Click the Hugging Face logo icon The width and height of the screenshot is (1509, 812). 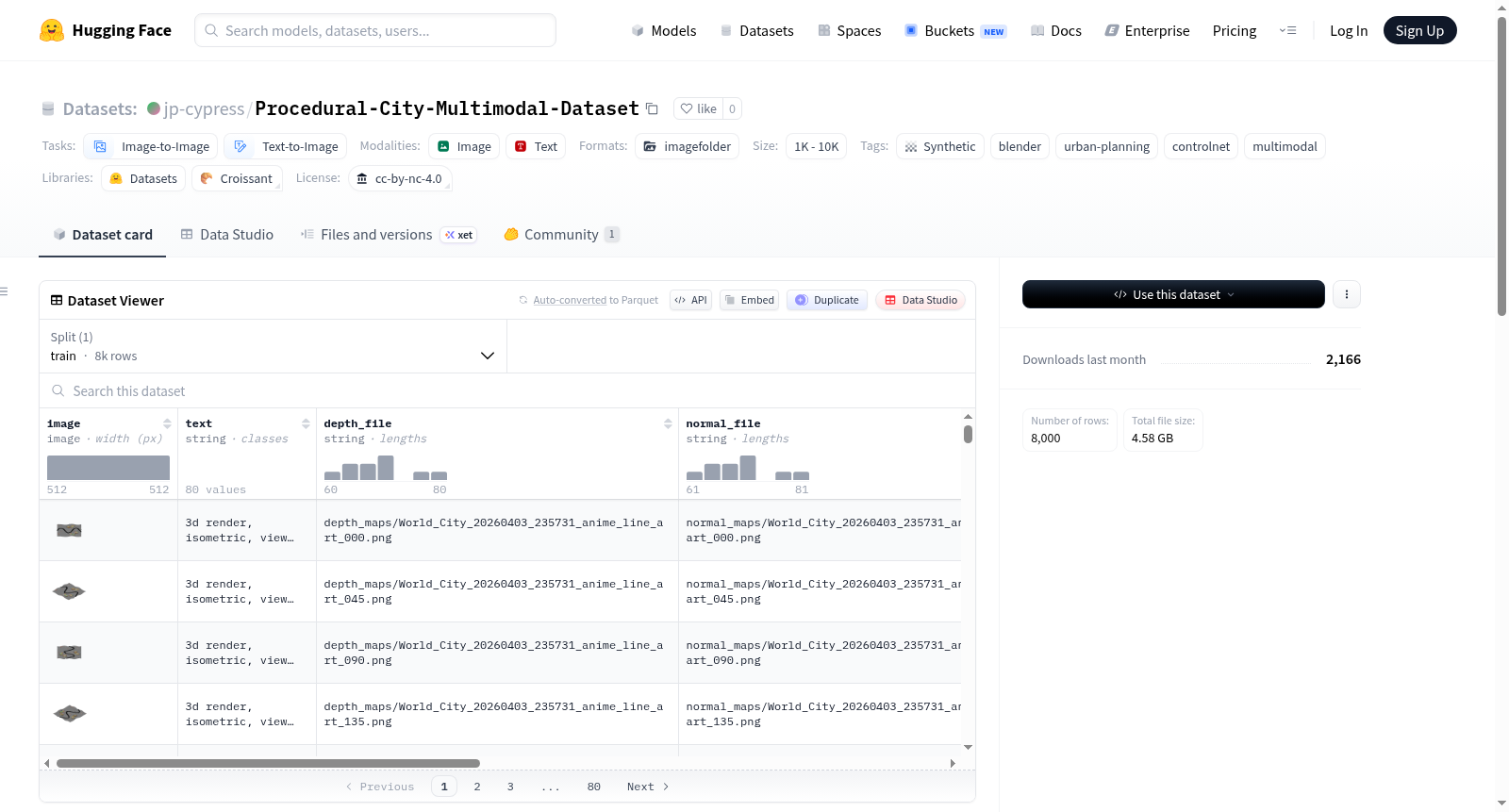[52, 30]
